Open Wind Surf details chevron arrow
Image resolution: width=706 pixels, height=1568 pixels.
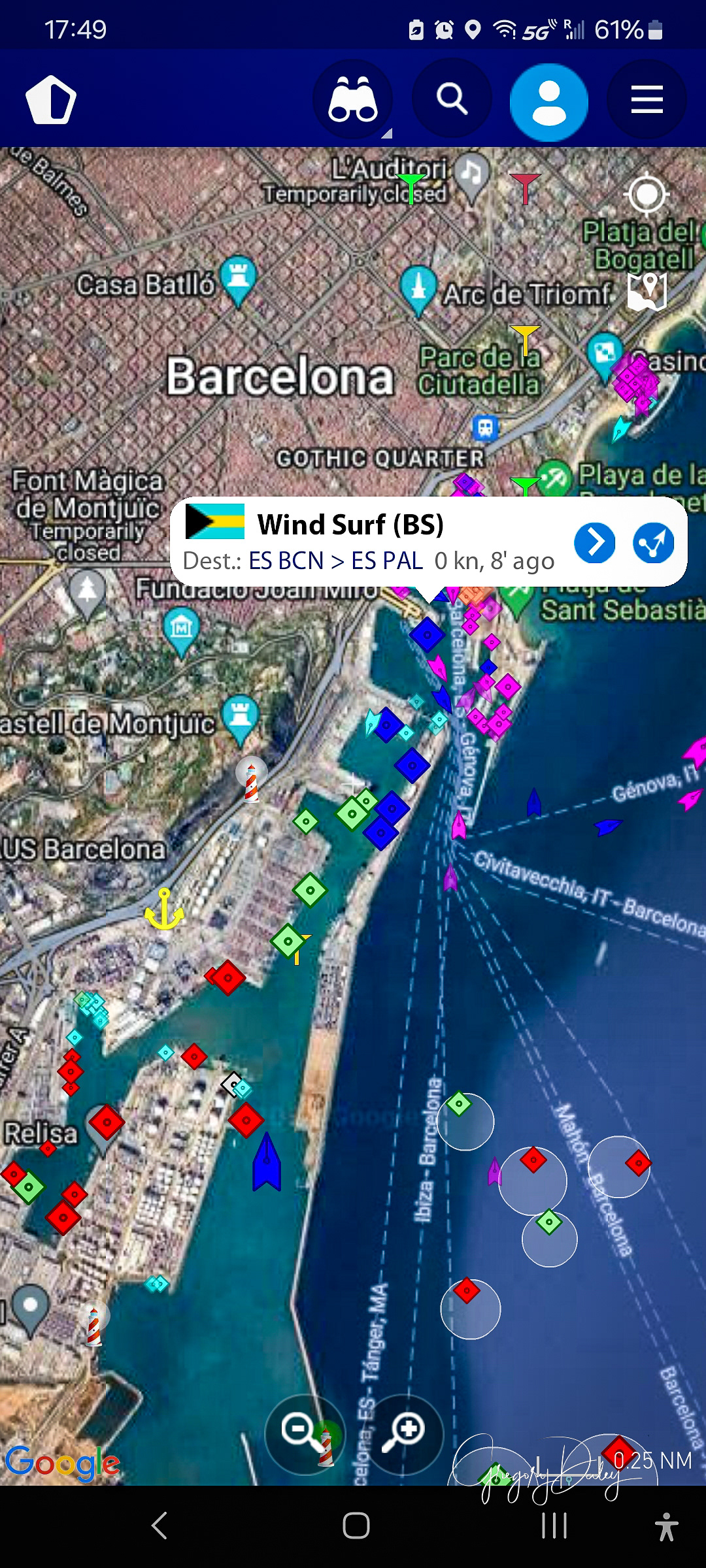coord(594,542)
